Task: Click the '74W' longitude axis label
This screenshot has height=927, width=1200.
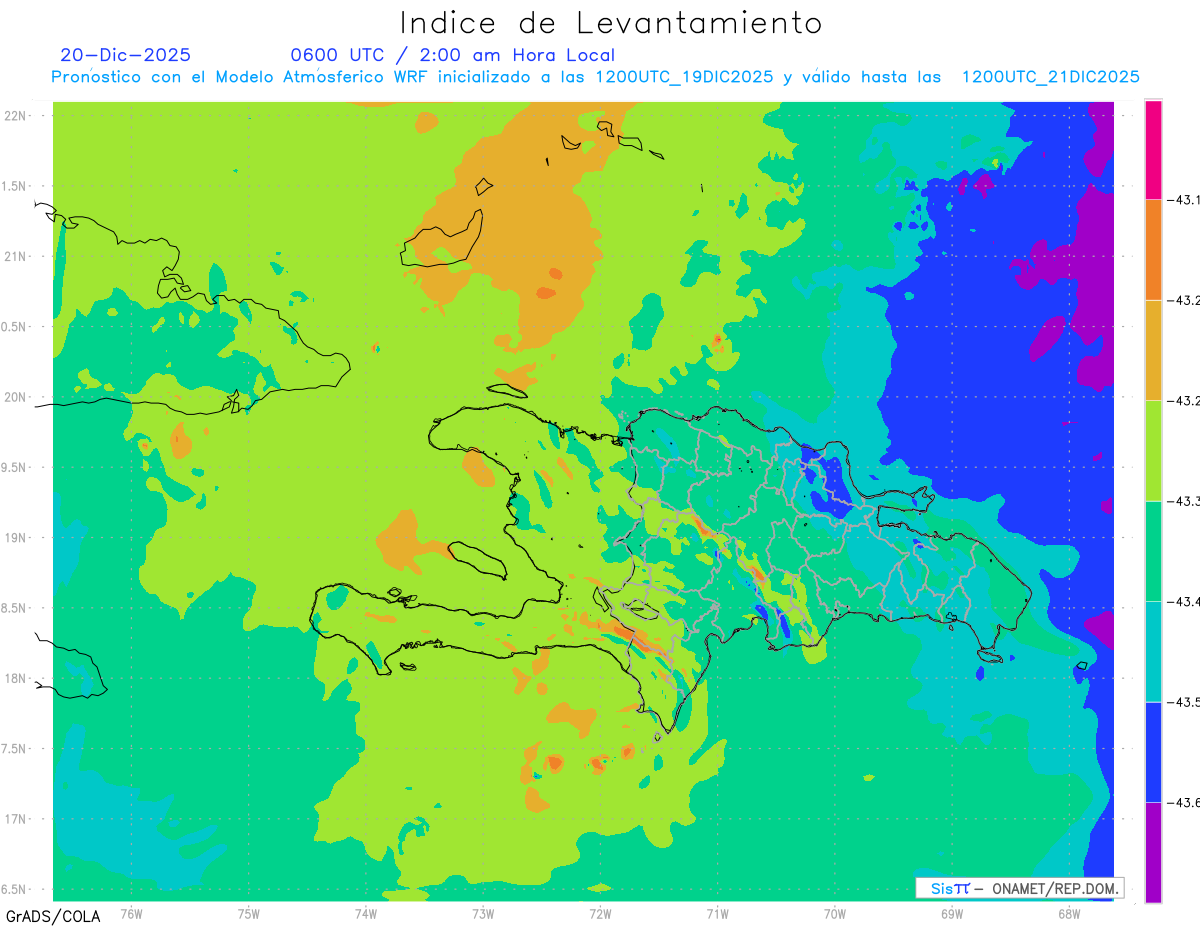Action: tap(365, 913)
